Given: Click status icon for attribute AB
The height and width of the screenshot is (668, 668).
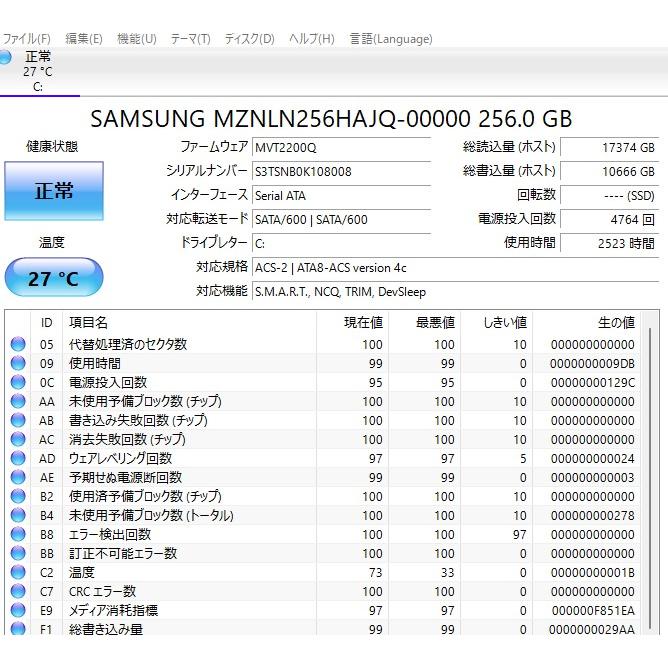Looking at the screenshot, I should pos(18,420).
